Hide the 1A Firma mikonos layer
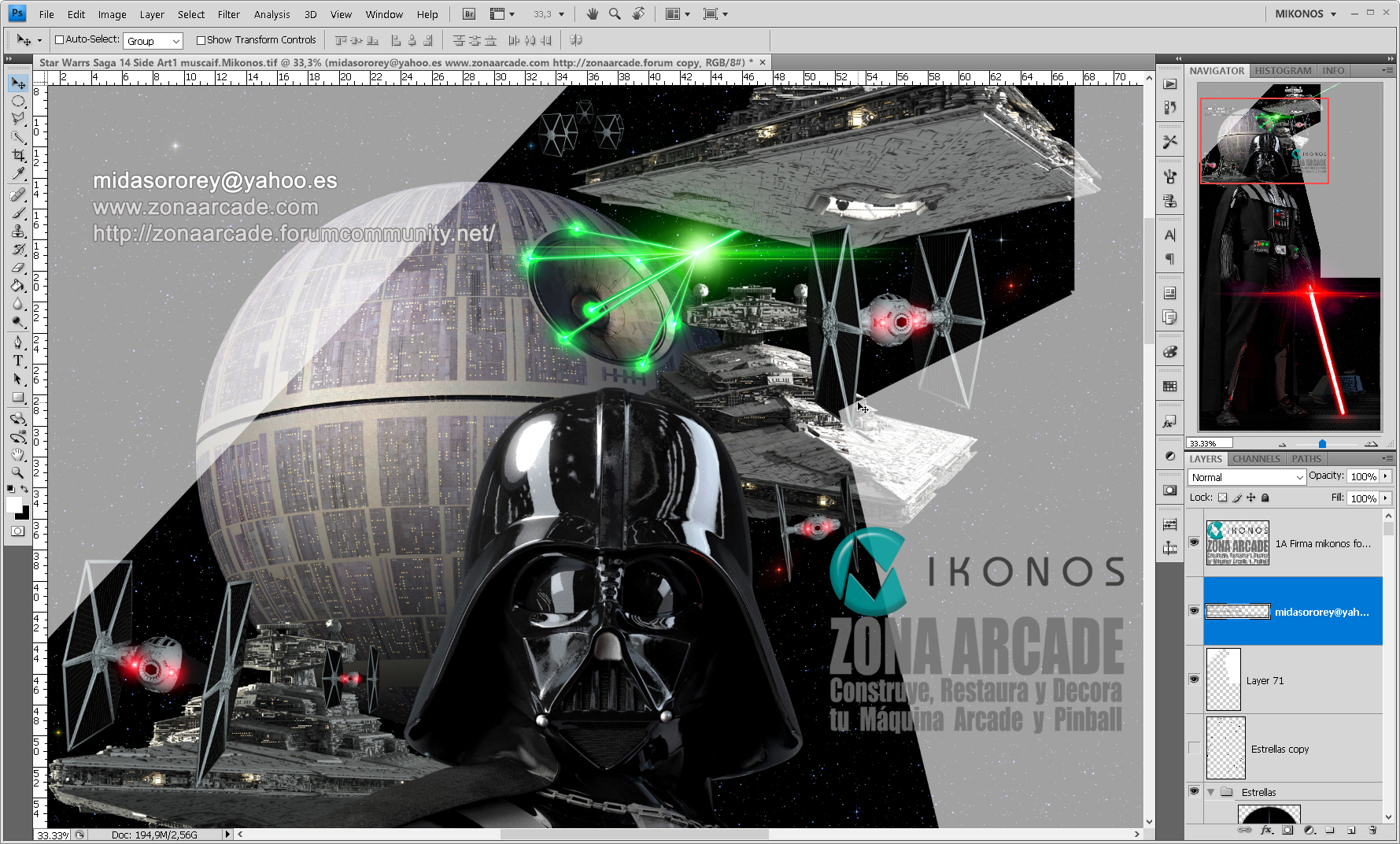 (1194, 542)
